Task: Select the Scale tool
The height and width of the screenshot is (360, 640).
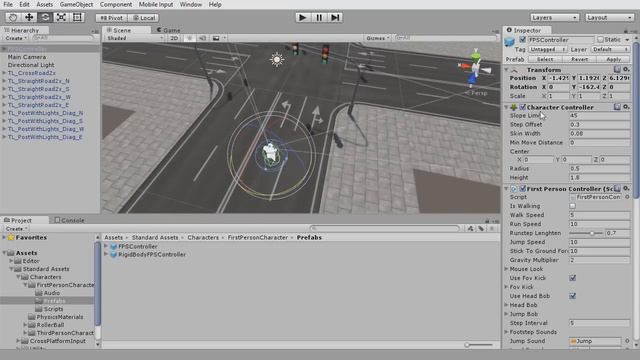Action: [61, 18]
